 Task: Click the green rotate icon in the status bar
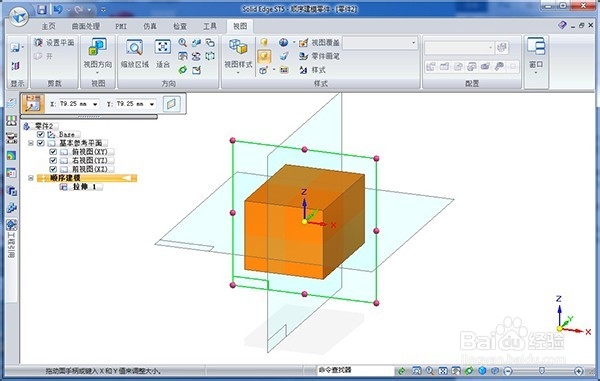(x=469, y=371)
